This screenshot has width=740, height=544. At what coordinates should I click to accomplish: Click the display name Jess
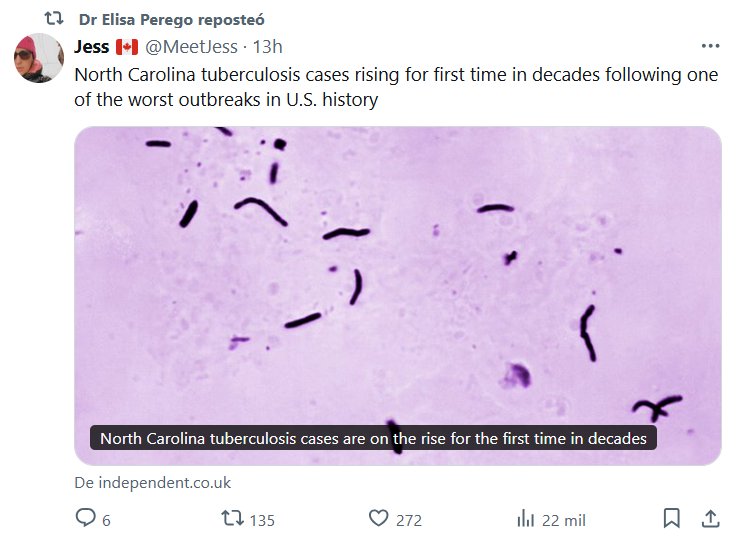click(x=92, y=47)
